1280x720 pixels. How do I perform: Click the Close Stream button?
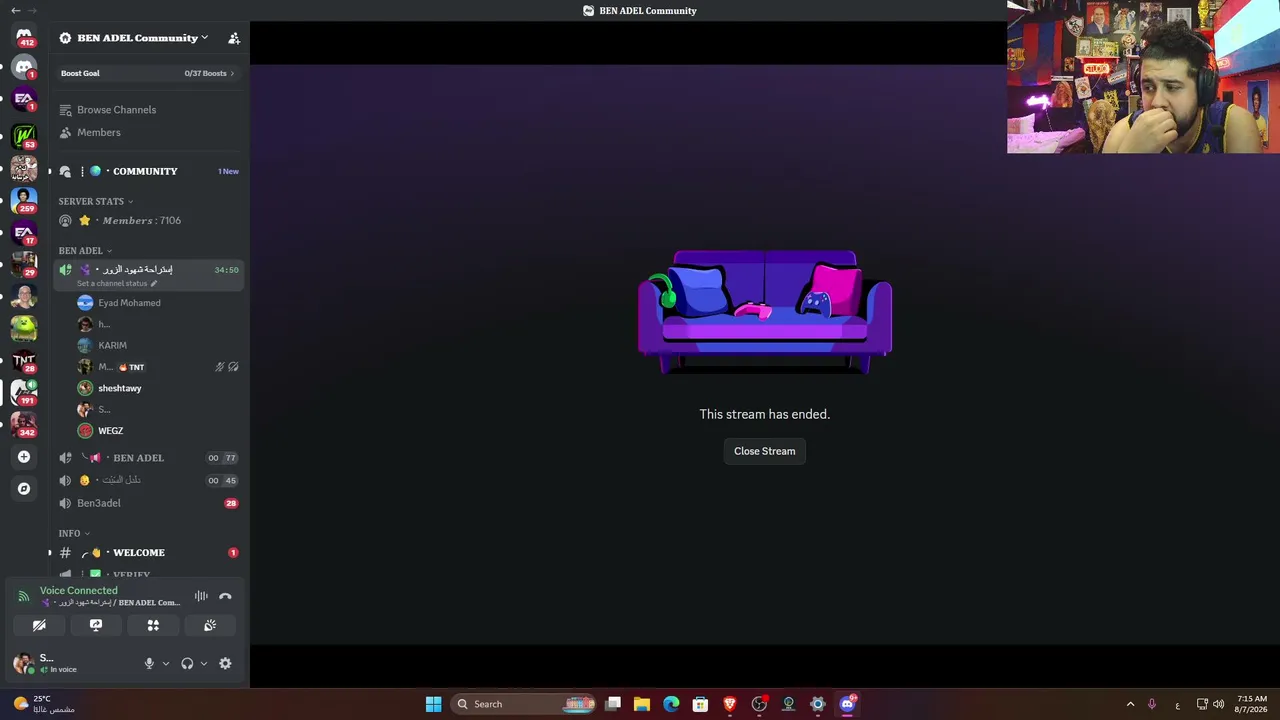point(765,451)
